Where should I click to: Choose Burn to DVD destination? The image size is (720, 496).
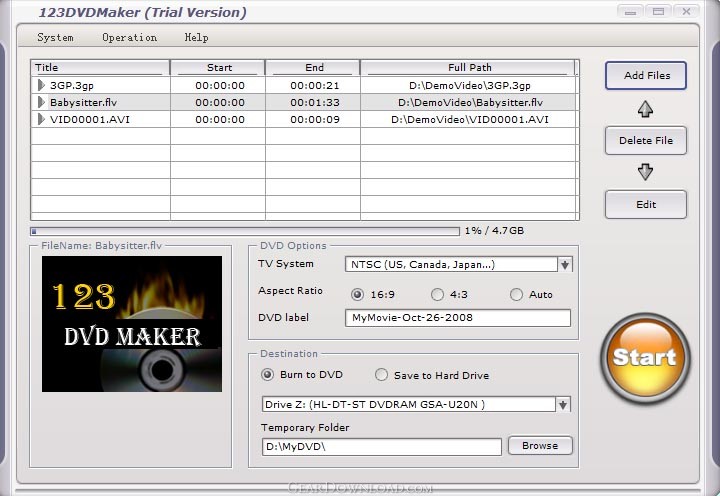[267, 375]
